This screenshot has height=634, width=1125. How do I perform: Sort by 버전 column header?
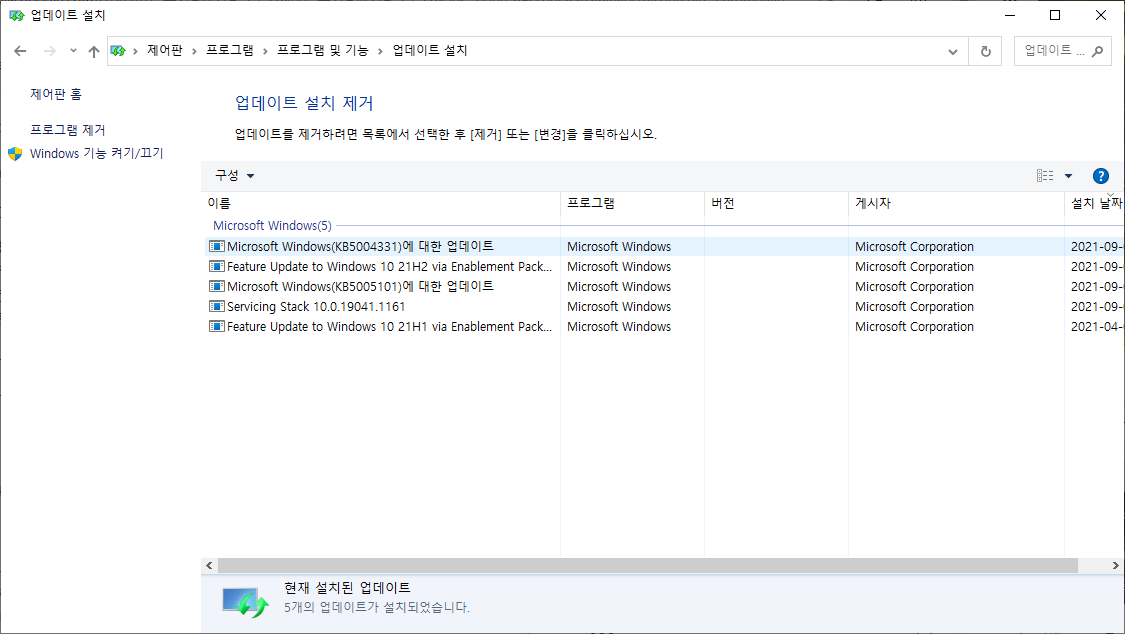pos(776,204)
